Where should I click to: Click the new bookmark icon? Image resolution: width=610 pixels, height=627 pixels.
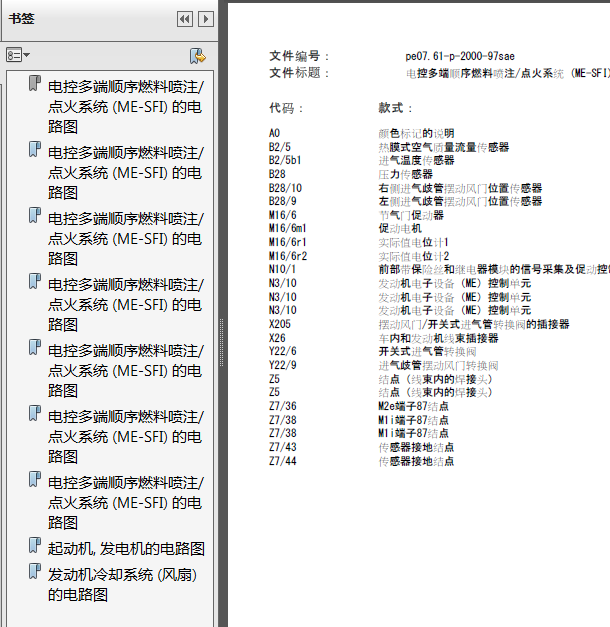[x=198, y=56]
